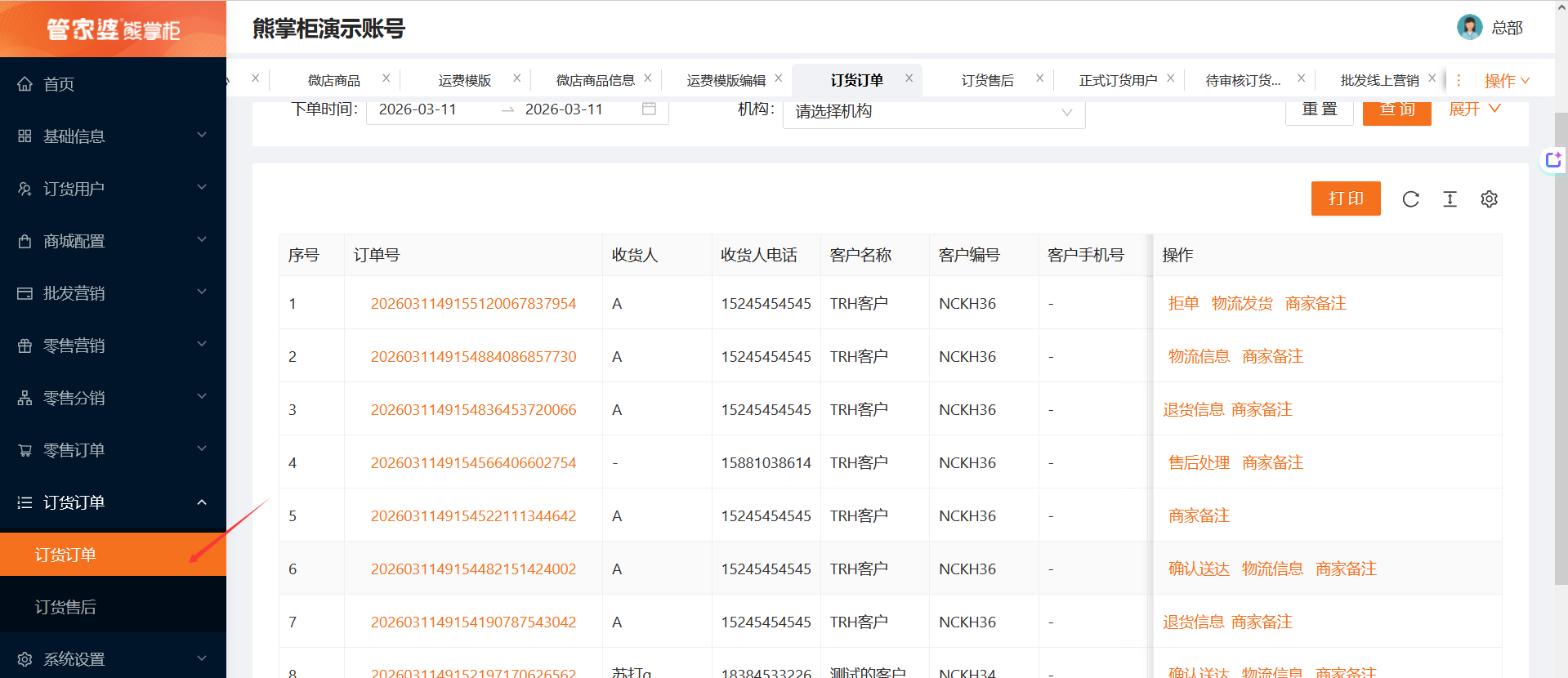Close the 微店商品信息 tab

pos(647,78)
